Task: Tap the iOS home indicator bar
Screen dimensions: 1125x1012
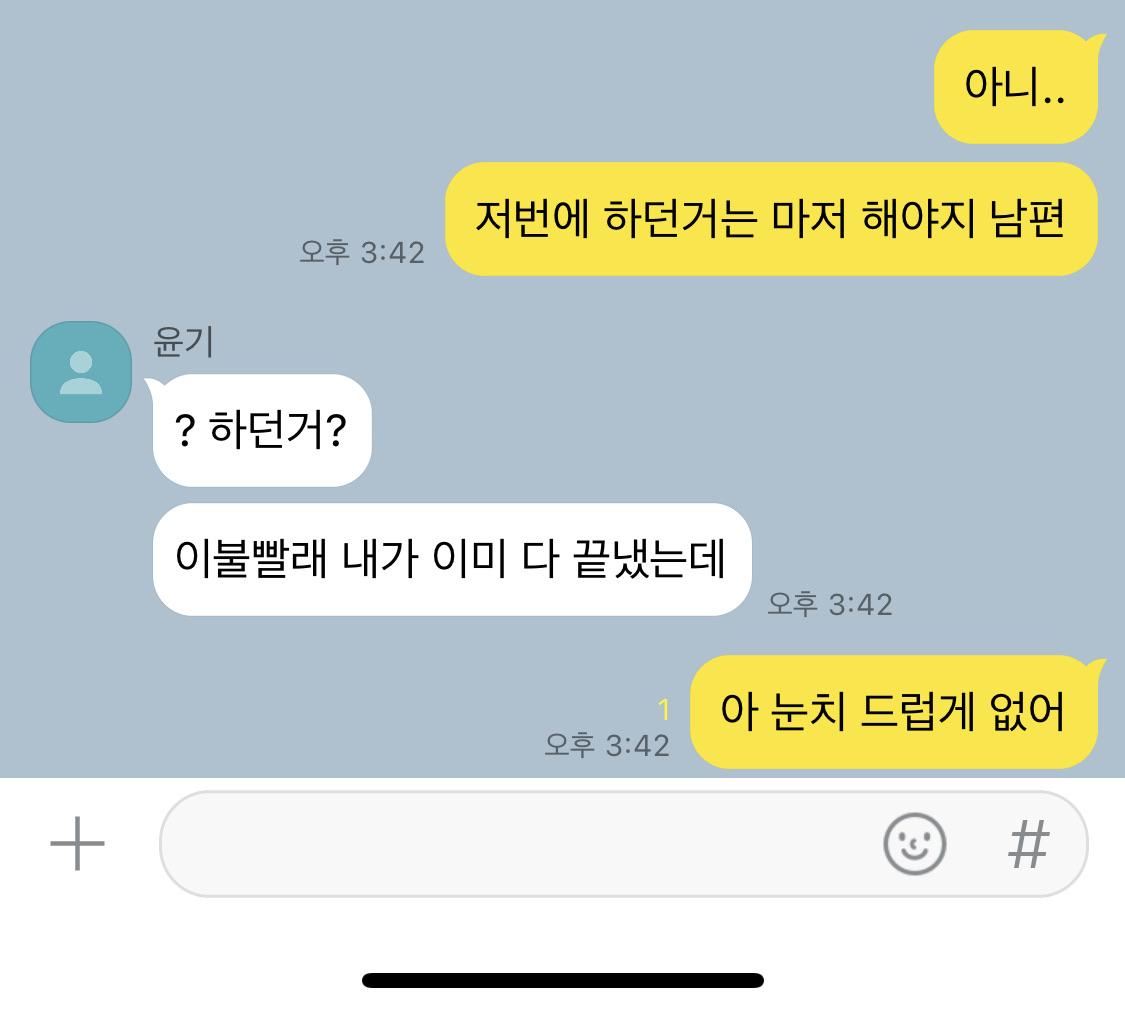Action: (x=562, y=980)
